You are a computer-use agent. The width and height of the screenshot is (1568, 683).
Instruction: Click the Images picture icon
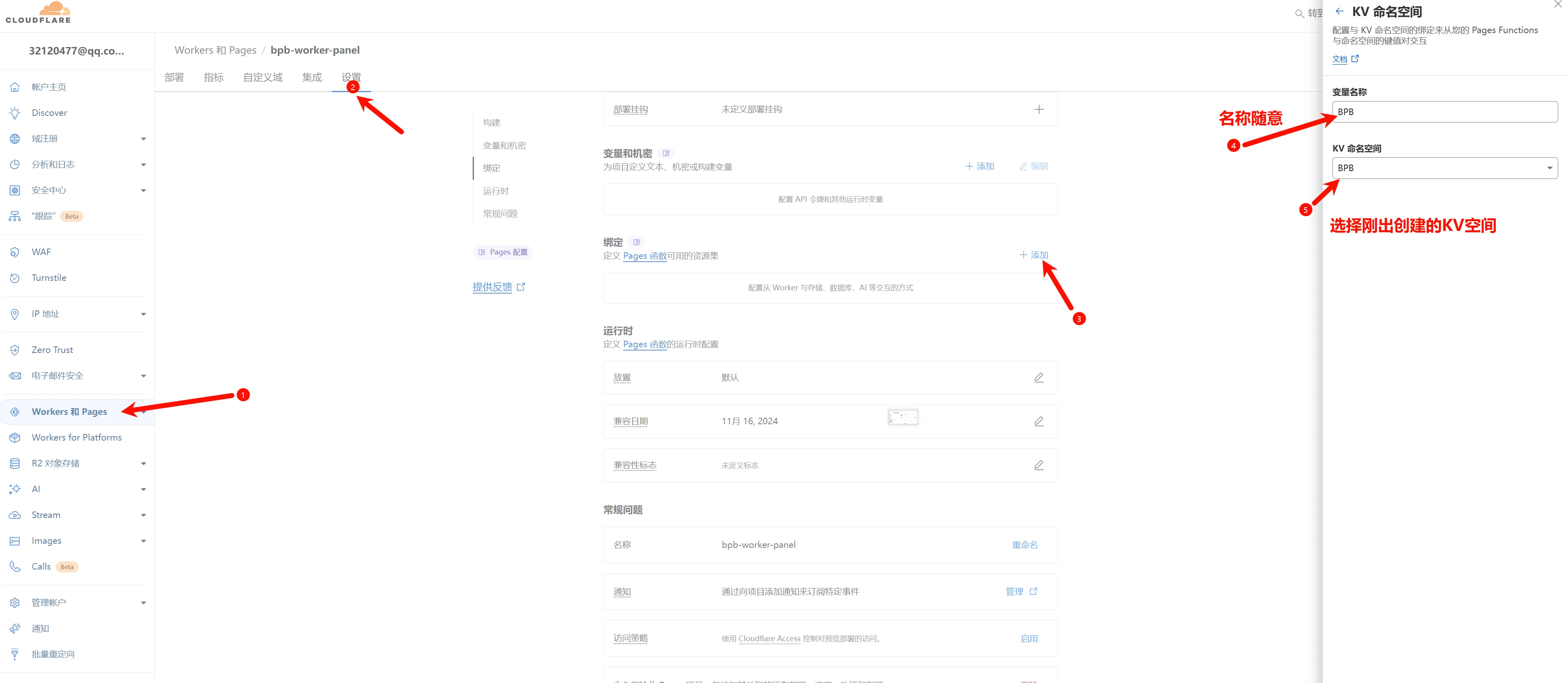tap(15, 541)
